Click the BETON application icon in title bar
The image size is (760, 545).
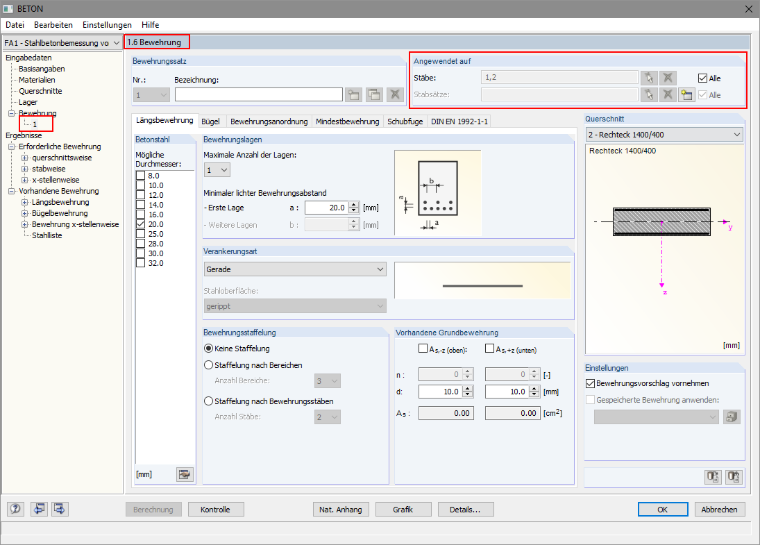pyautogui.click(x=8, y=9)
